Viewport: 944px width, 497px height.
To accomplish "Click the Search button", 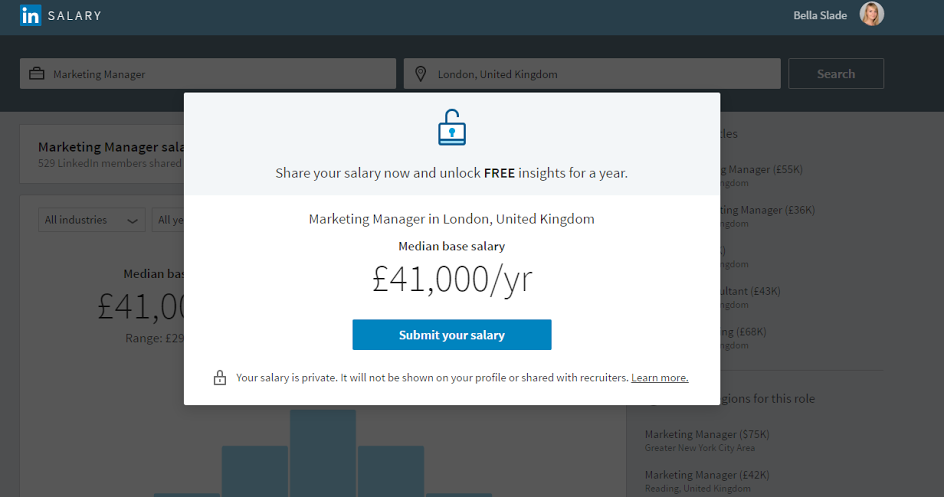I will [x=836, y=73].
